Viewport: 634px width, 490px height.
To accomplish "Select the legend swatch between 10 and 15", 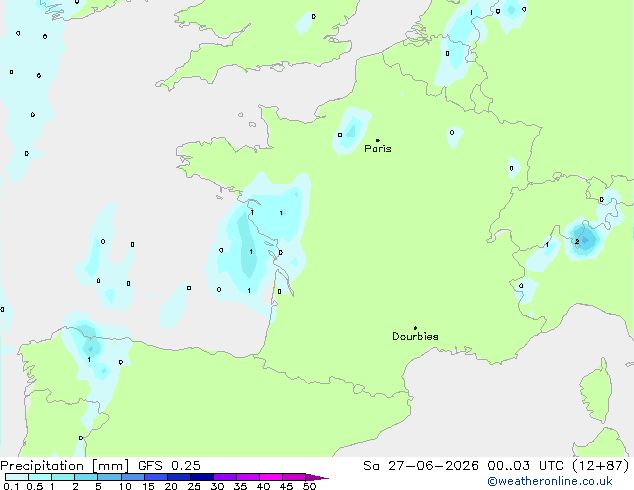I will [x=133, y=477].
